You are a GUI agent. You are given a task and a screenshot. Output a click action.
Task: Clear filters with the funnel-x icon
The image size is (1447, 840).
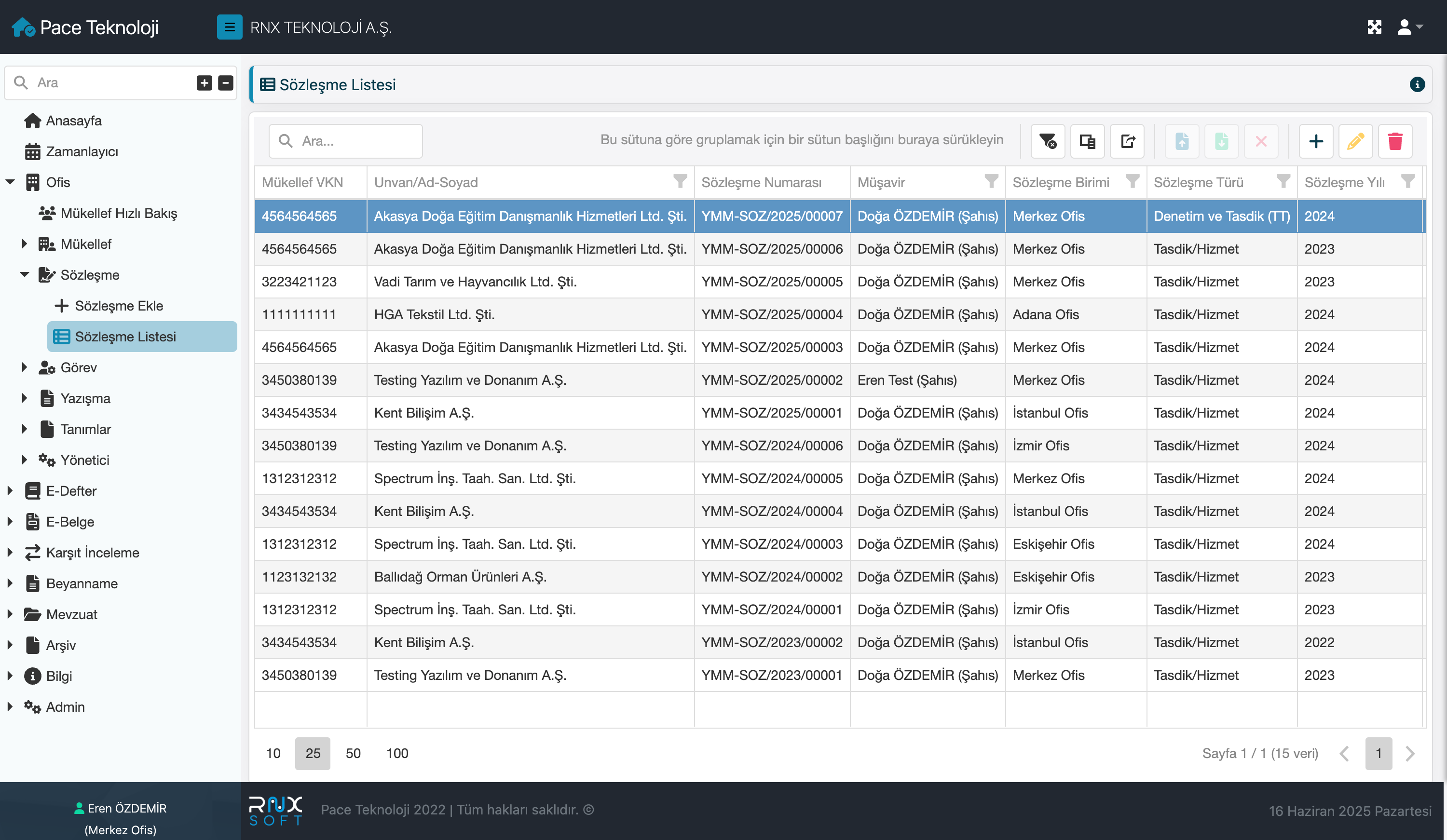pos(1048,141)
